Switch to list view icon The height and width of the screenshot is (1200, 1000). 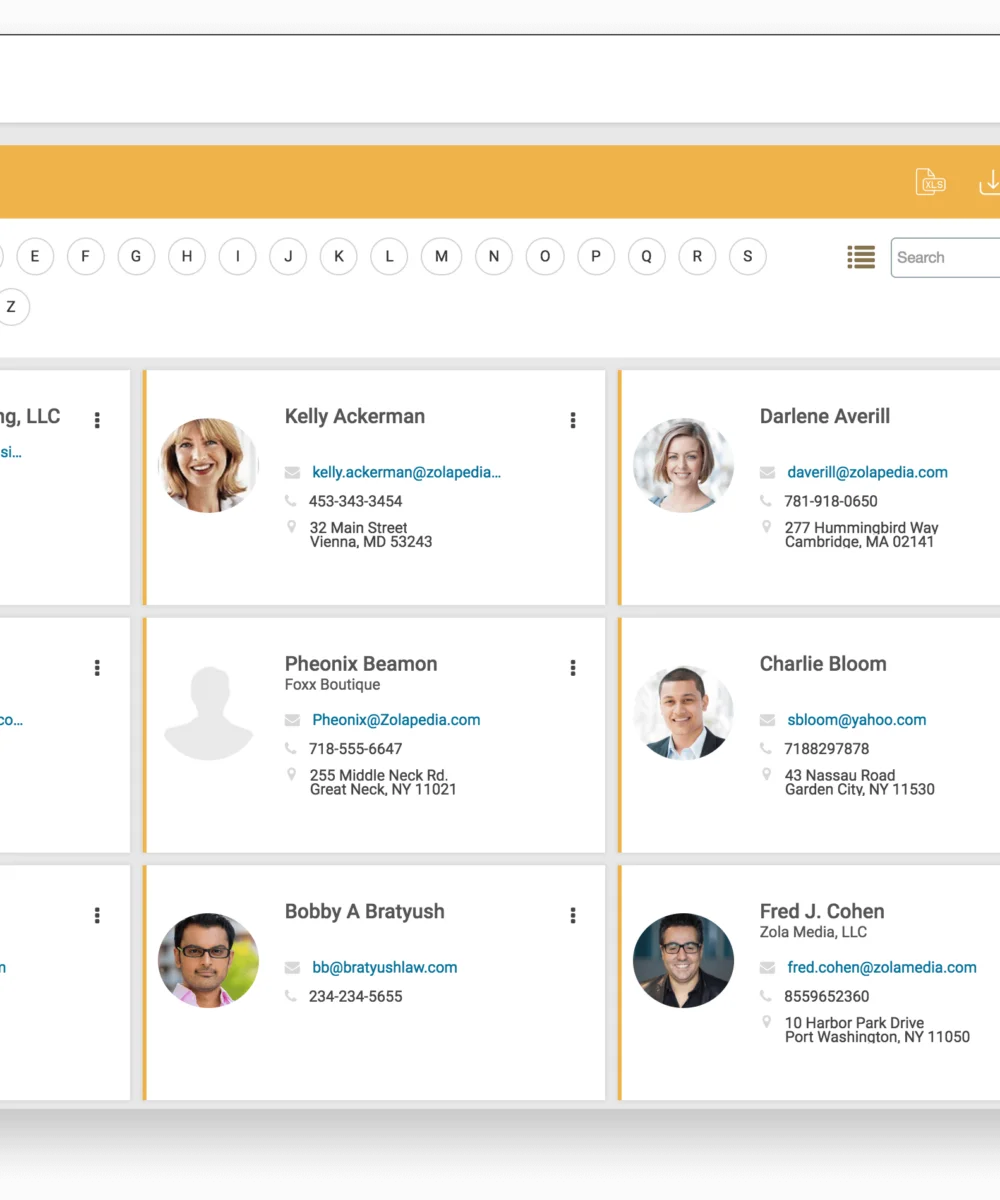point(861,257)
